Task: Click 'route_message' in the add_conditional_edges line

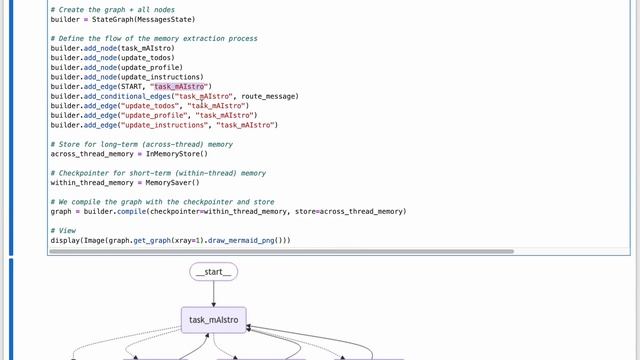Action: (268, 96)
